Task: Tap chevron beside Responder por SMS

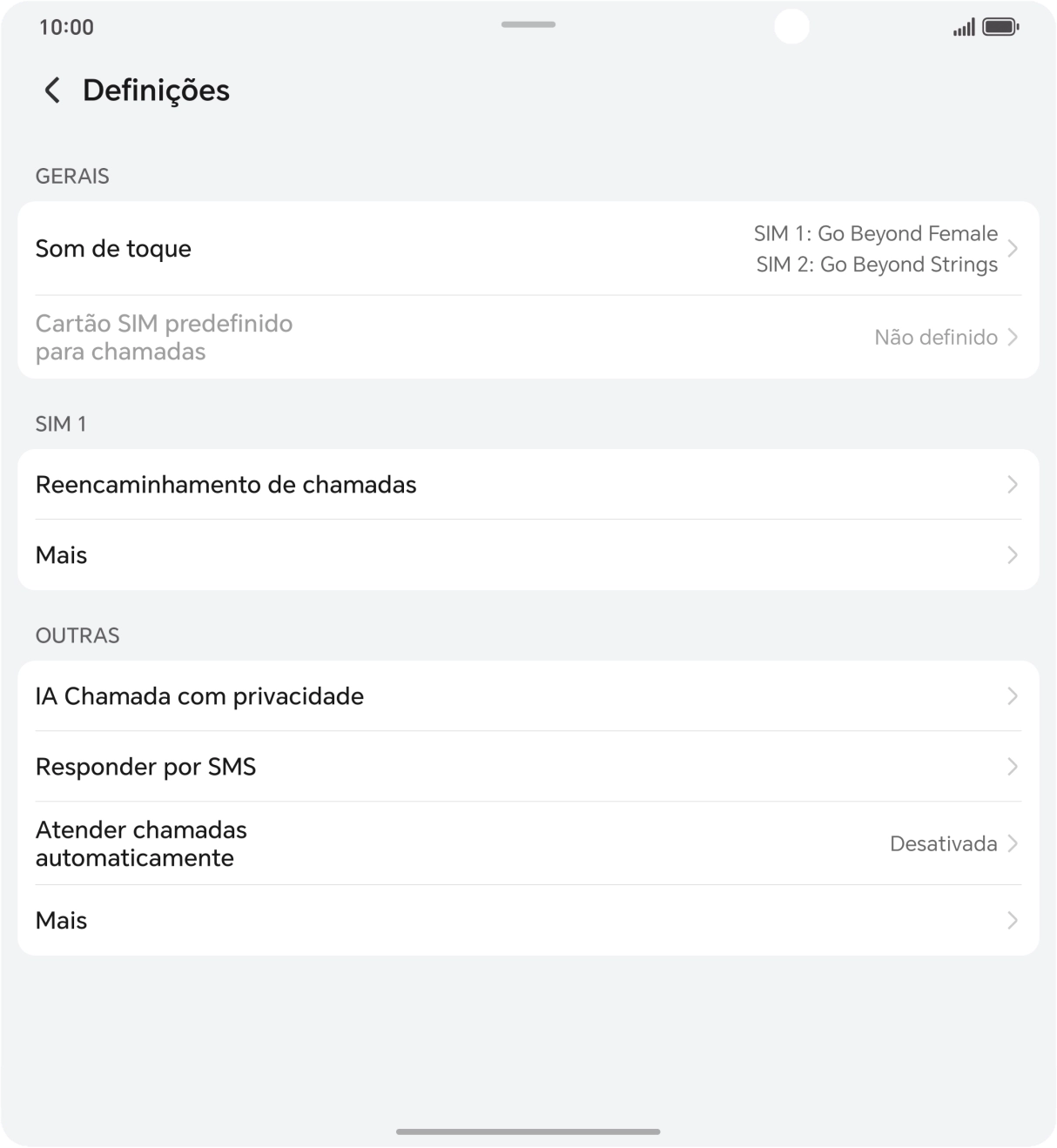Action: (x=1013, y=767)
